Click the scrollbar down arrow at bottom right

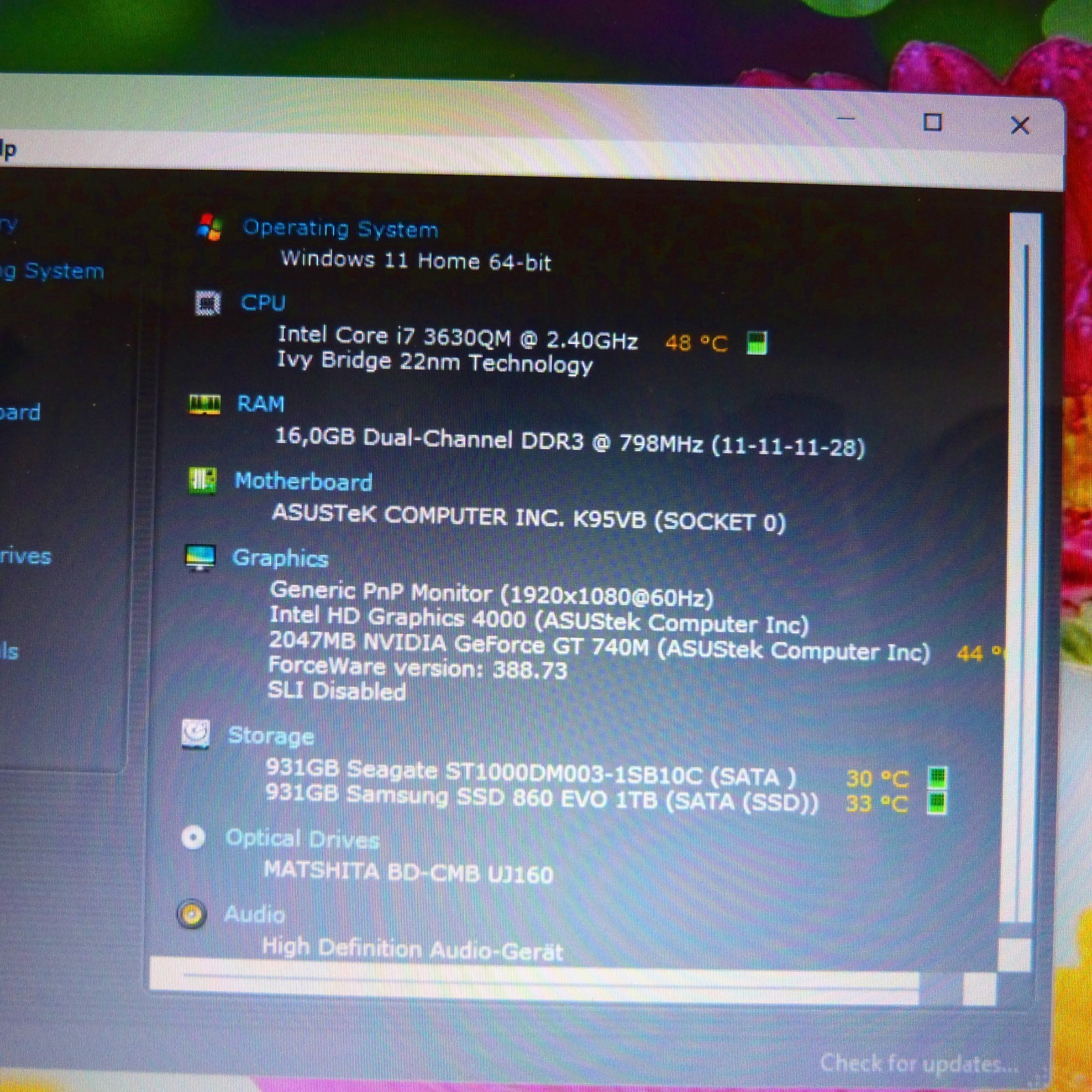pos(1015,954)
